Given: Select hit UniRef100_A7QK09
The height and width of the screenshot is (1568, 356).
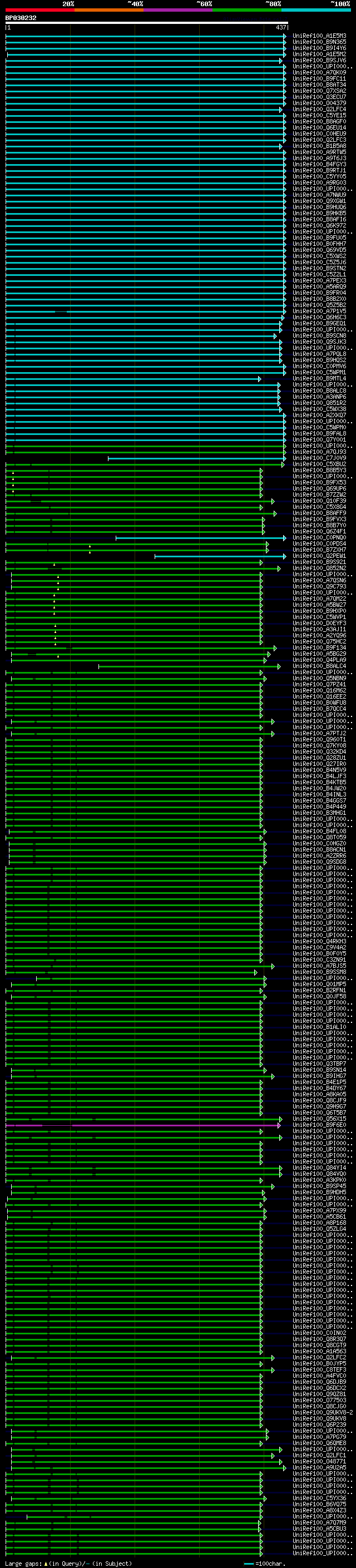Looking at the screenshot, I should pyautogui.click(x=319, y=72).
